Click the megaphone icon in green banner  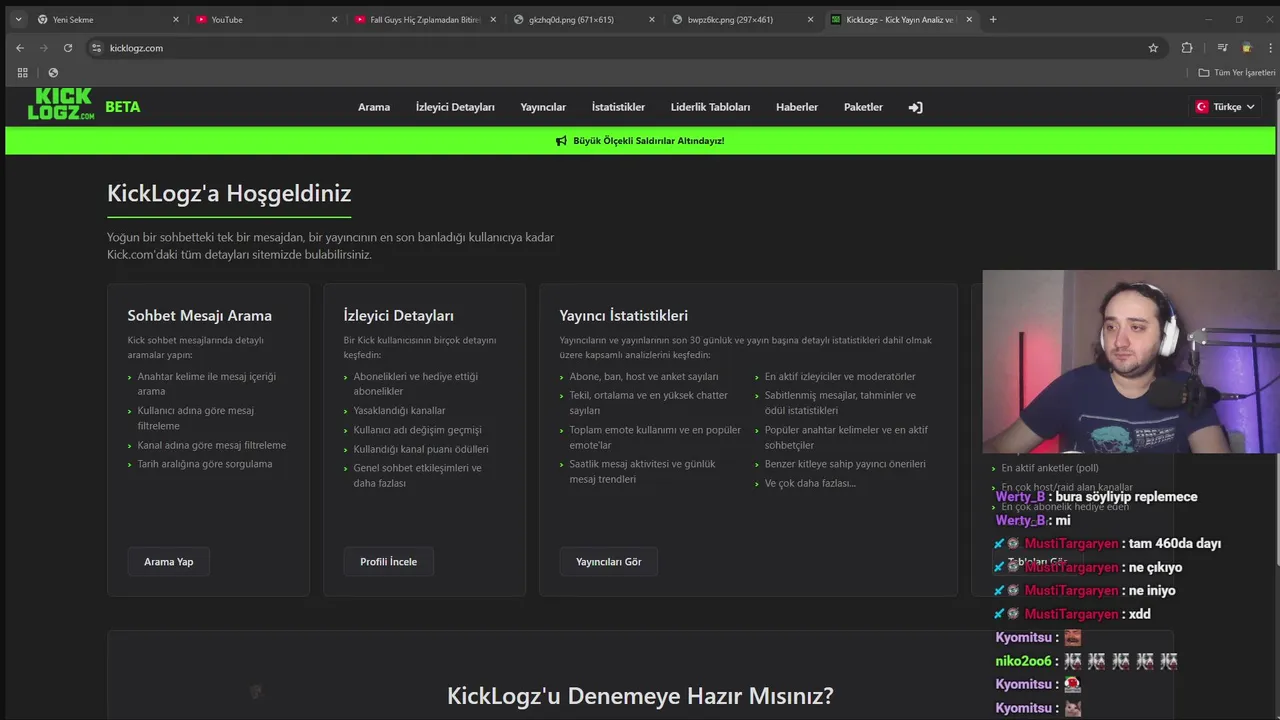pos(561,141)
